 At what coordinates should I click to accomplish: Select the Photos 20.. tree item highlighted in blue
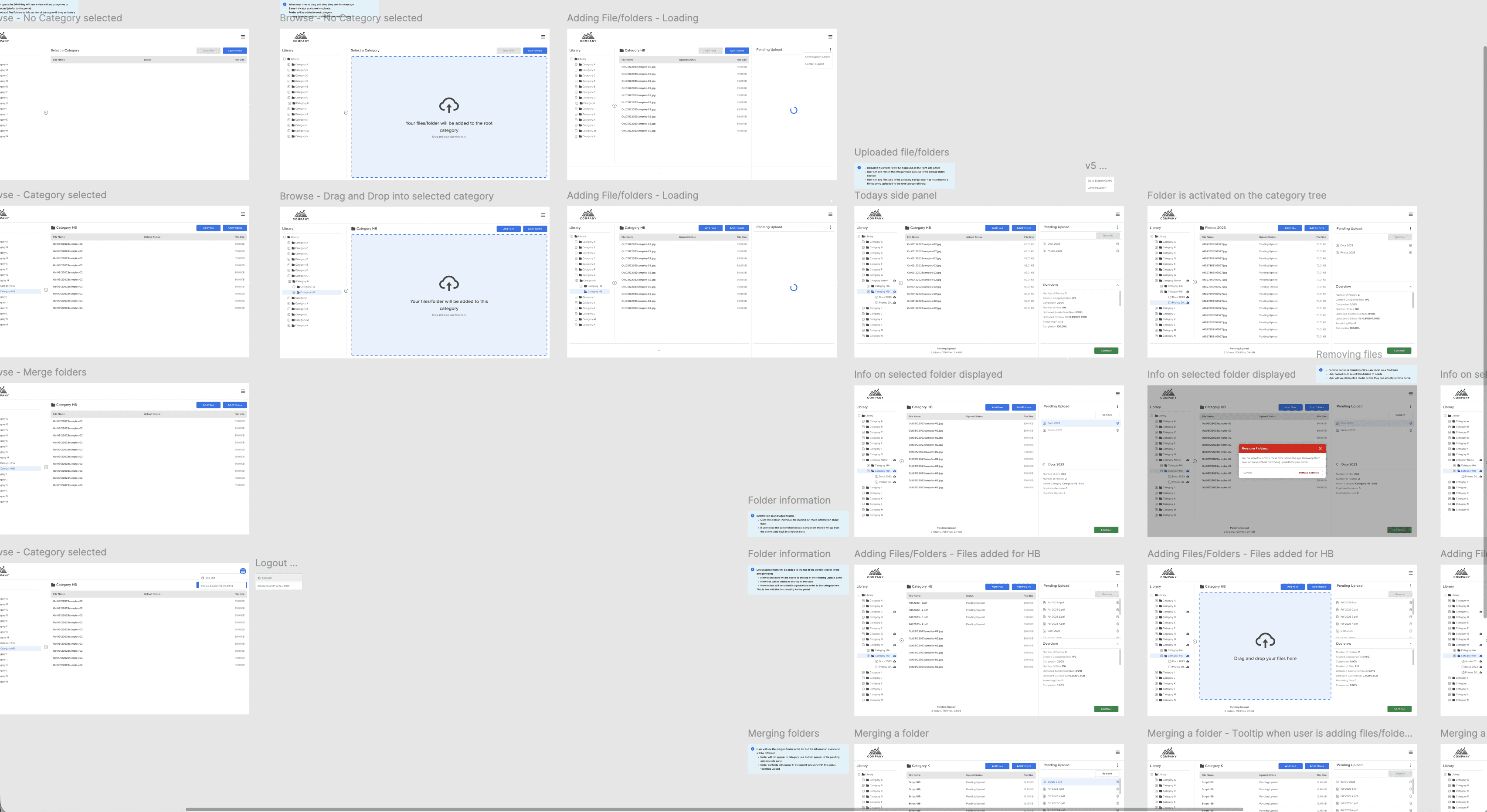point(1178,302)
